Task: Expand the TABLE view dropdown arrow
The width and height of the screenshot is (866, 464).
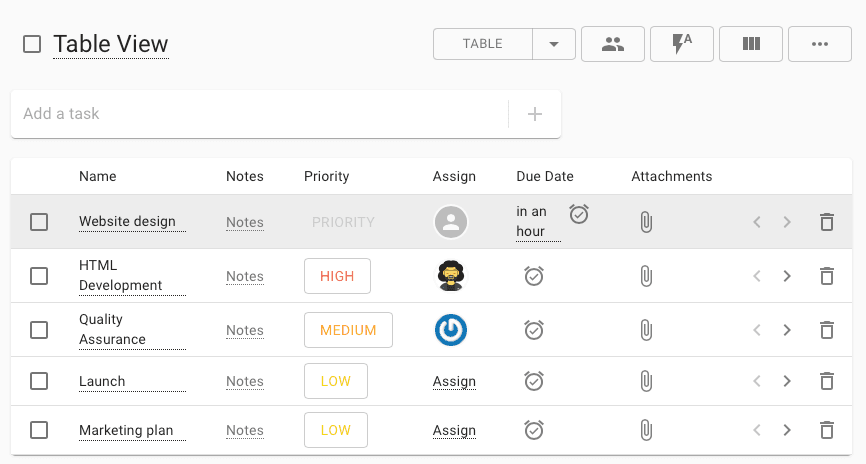Action: click(x=553, y=44)
